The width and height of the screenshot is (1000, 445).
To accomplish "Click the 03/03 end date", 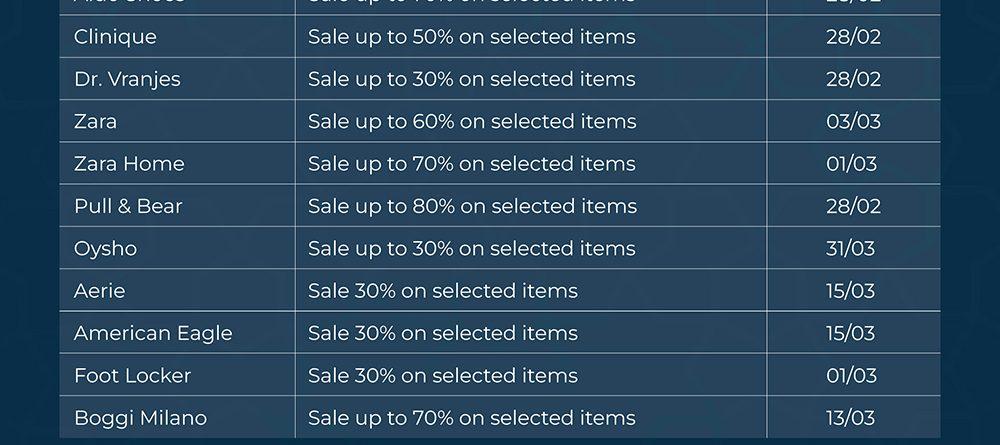I will (x=853, y=122).
